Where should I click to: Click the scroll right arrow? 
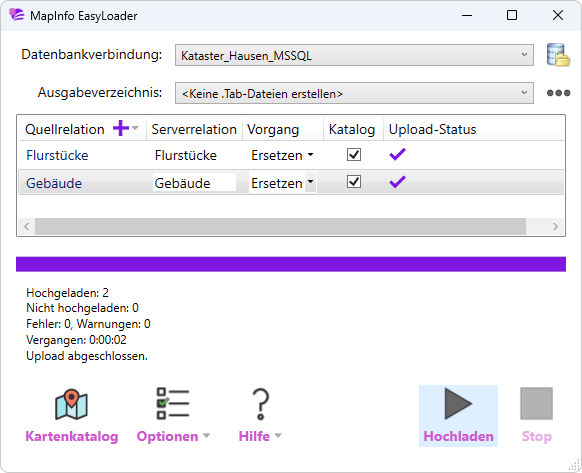coord(555,226)
